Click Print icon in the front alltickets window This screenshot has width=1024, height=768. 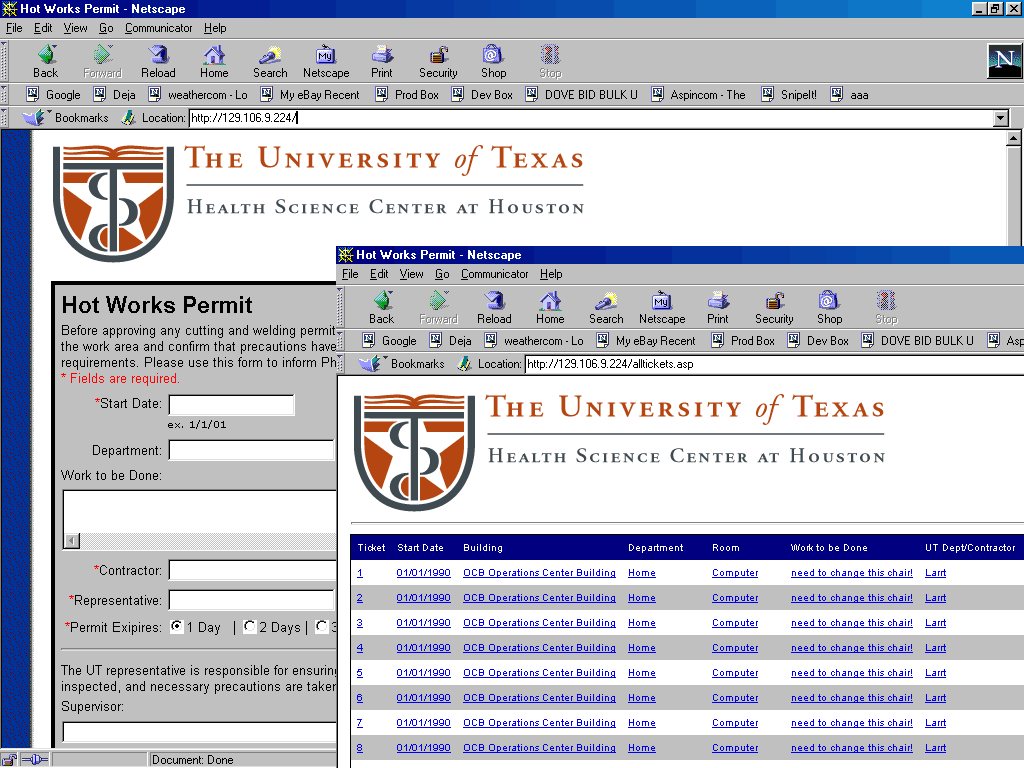(x=718, y=307)
